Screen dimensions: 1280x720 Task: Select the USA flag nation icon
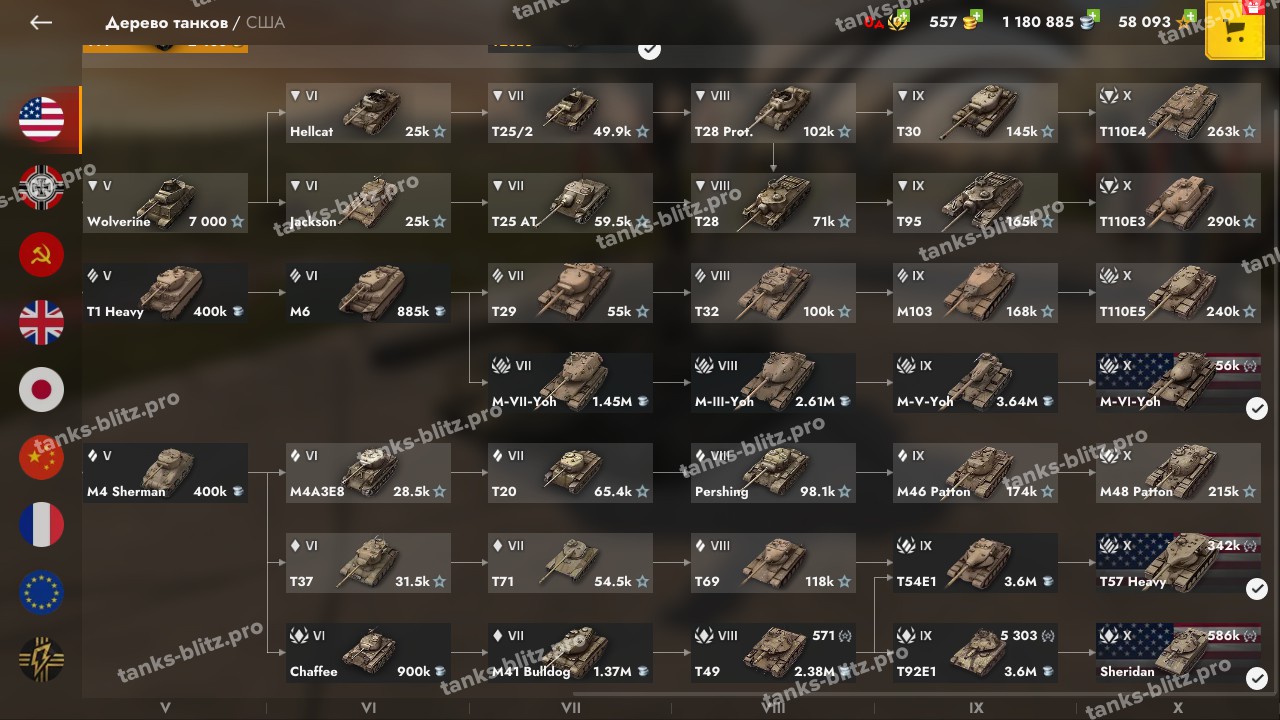pyautogui.click(x=41, y=120)
